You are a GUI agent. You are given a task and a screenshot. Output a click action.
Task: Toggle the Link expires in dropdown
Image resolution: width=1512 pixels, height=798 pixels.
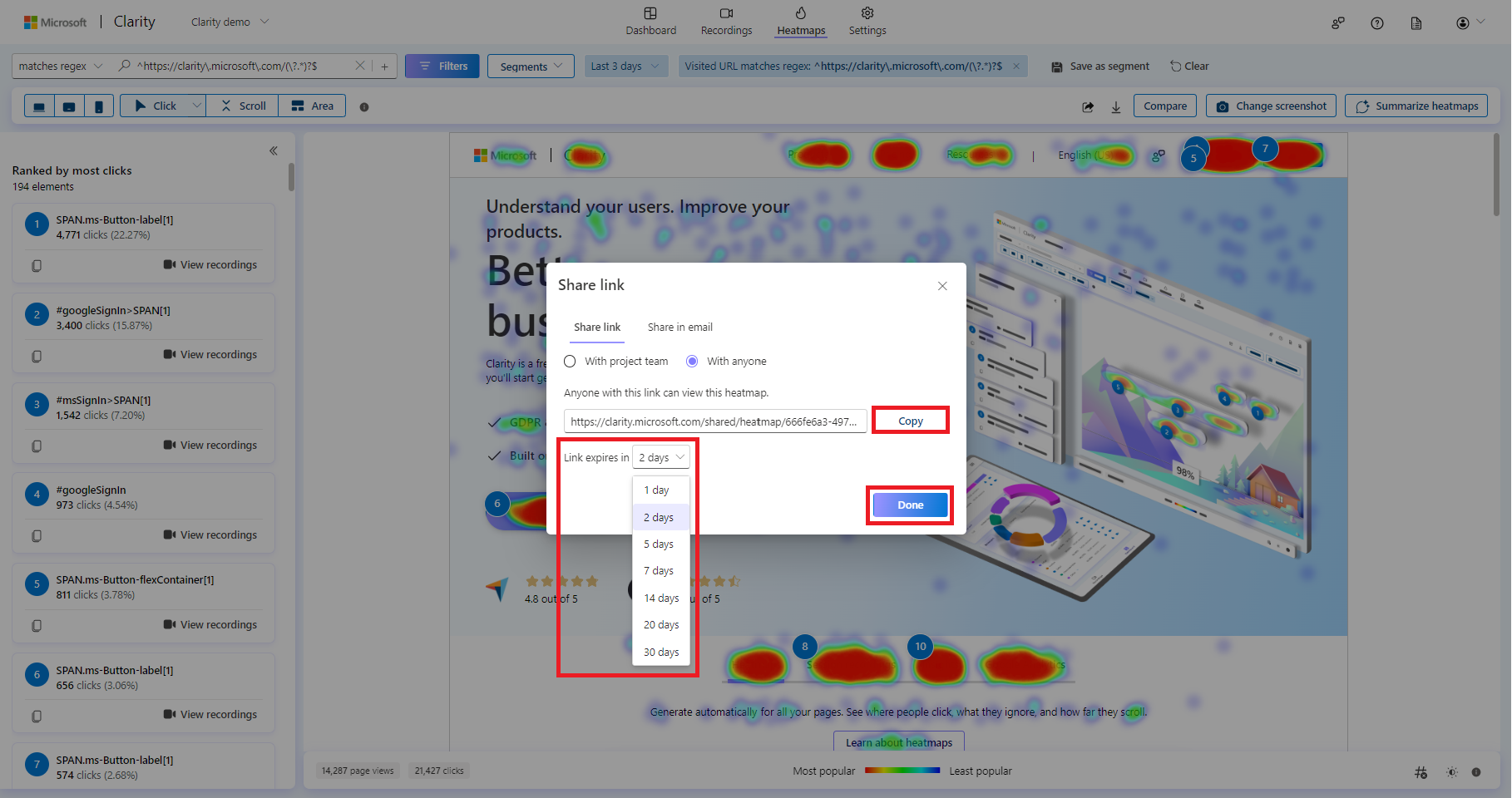(x=661, y=457)
